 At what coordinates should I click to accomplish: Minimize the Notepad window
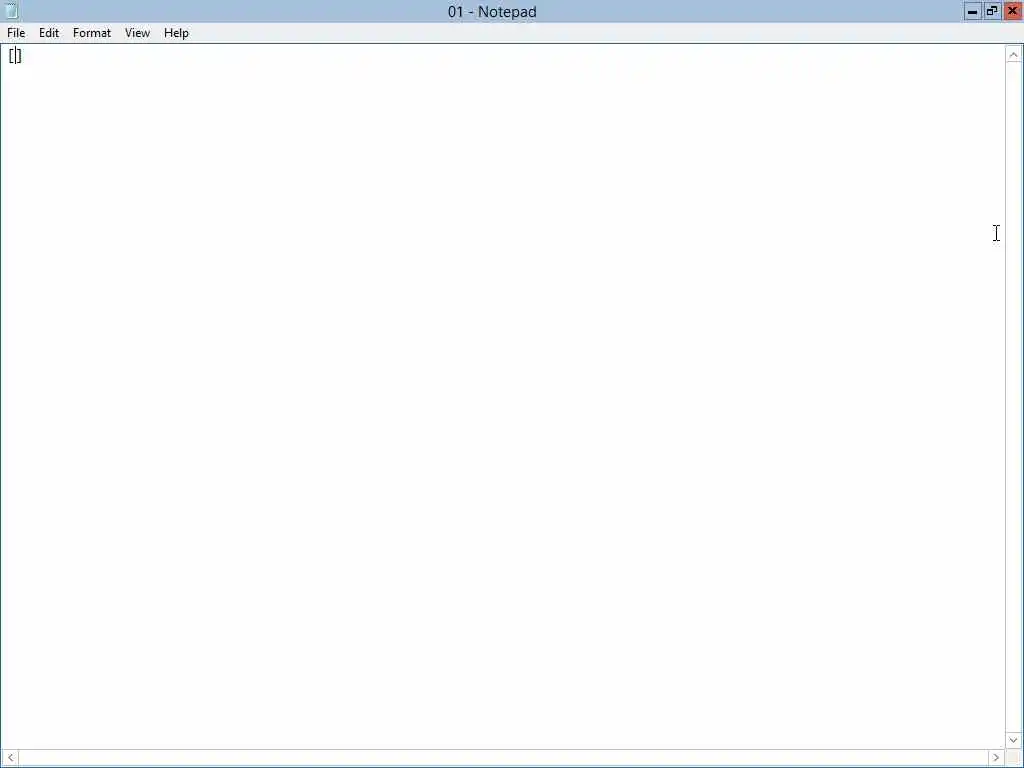972,11
